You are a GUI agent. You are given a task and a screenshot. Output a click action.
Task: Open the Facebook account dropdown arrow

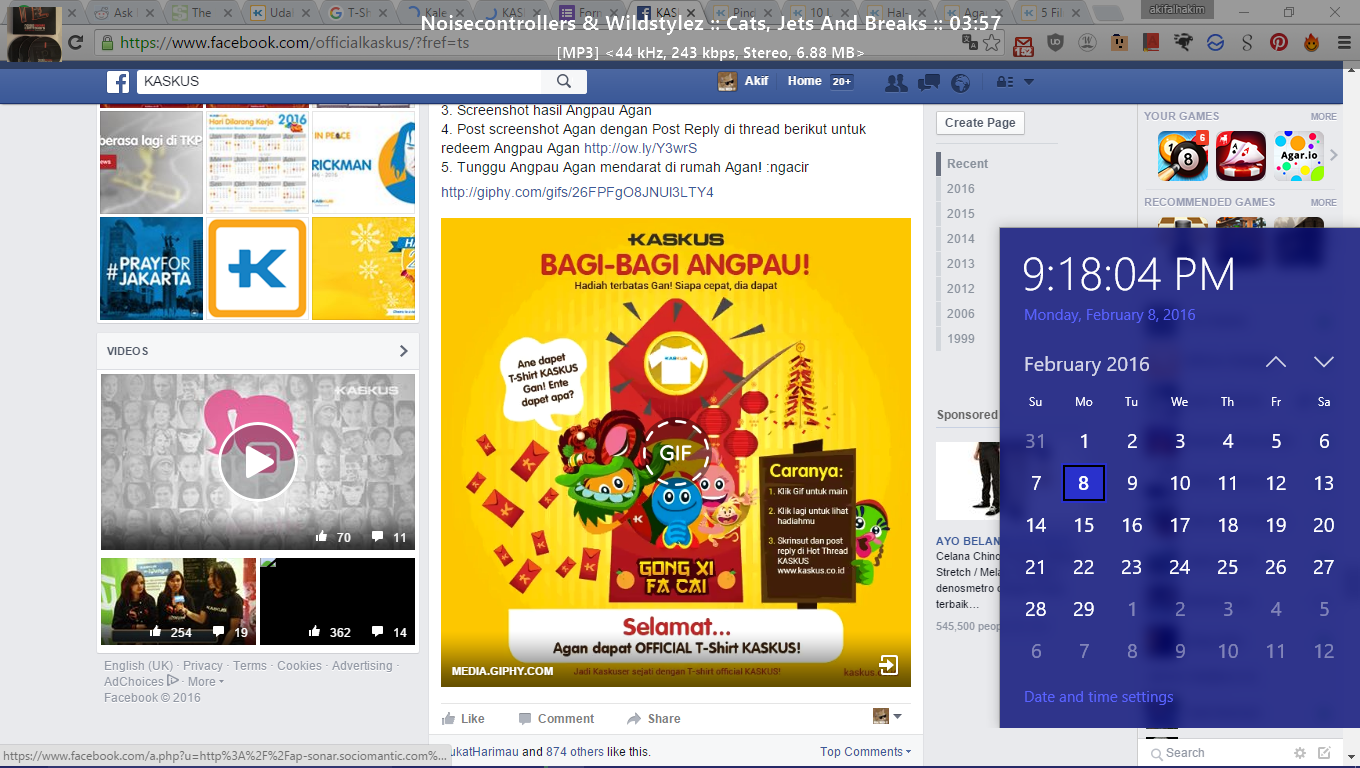tap(1029, 82)
